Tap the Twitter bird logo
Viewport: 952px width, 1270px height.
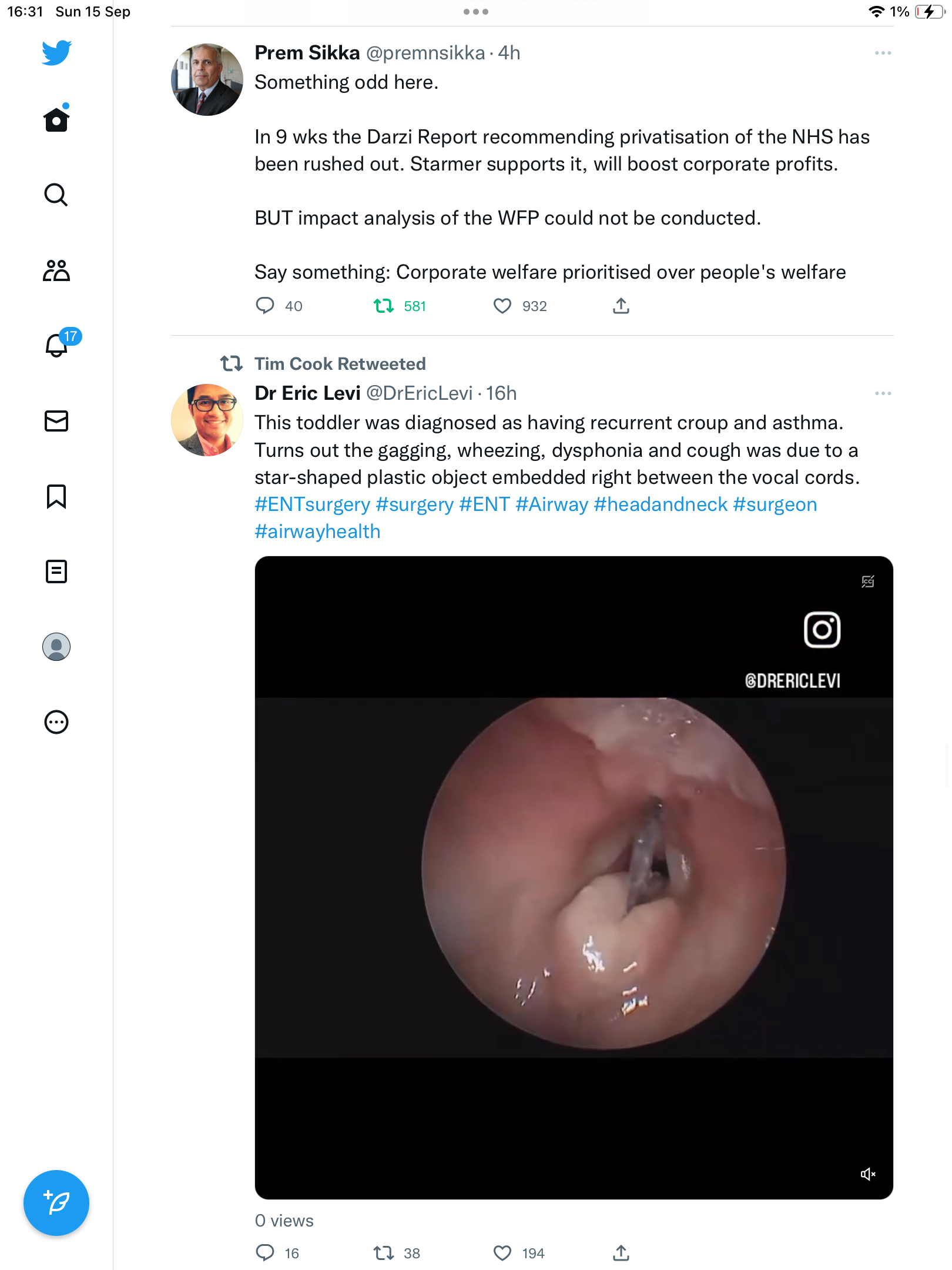[x=56, y=53]
